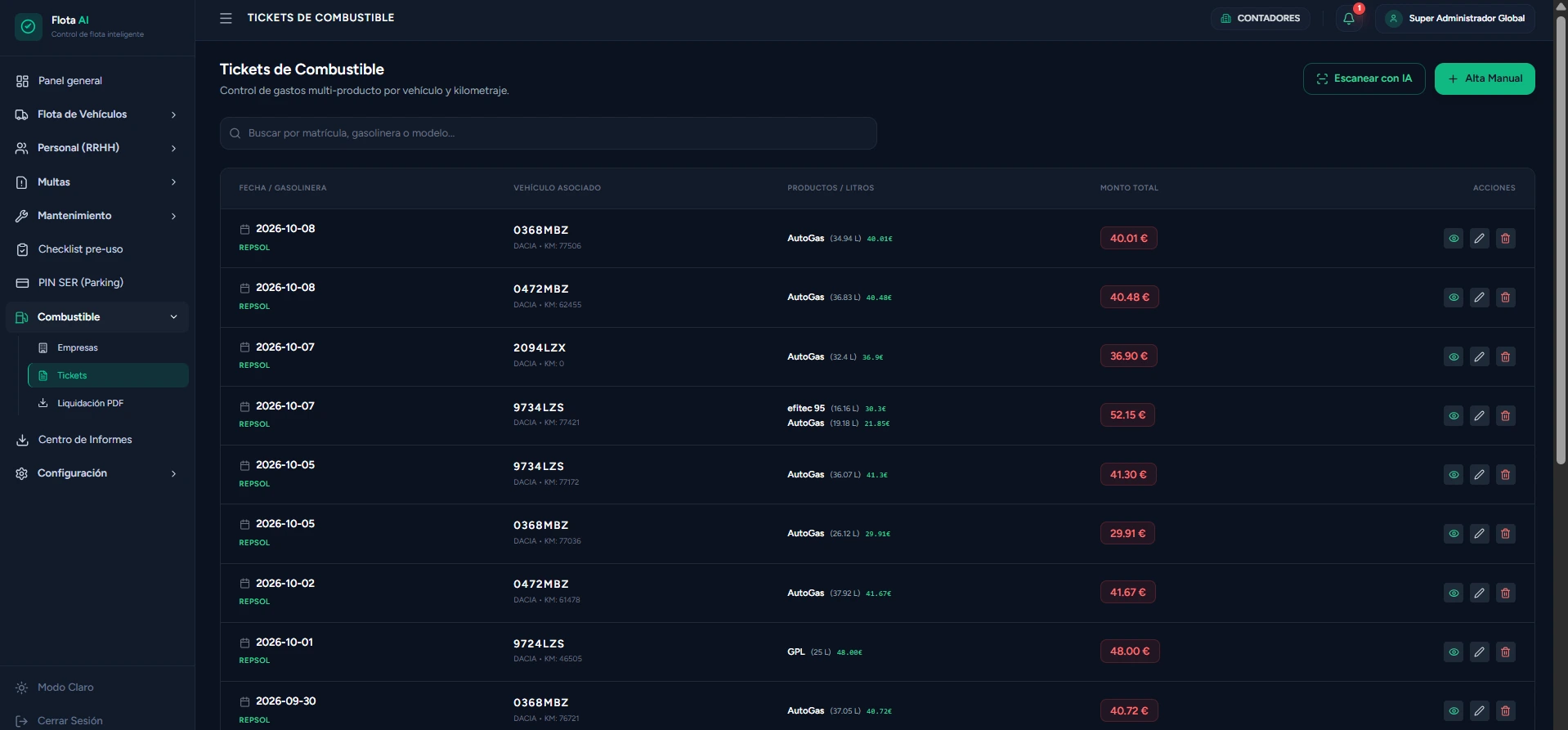The height and width of the screenshot is (730, 1568).
Task: Expand the Mantenimiento submenu
Action: pos(97,216)
